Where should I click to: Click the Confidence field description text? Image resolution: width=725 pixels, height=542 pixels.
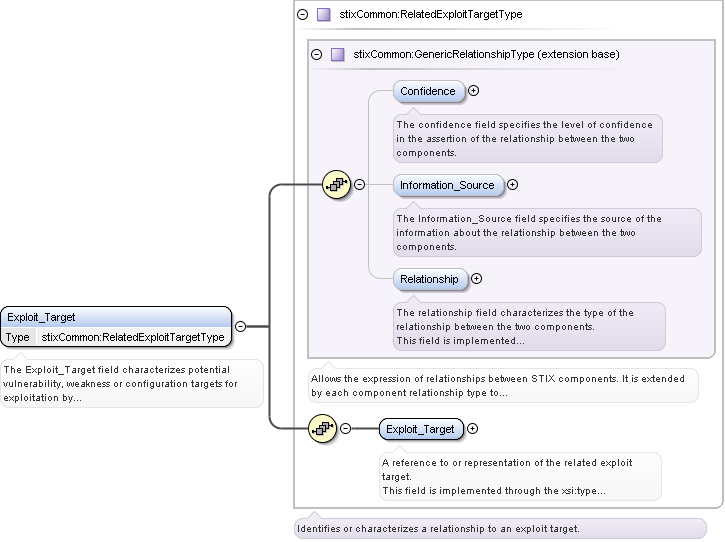coord(526,139)
